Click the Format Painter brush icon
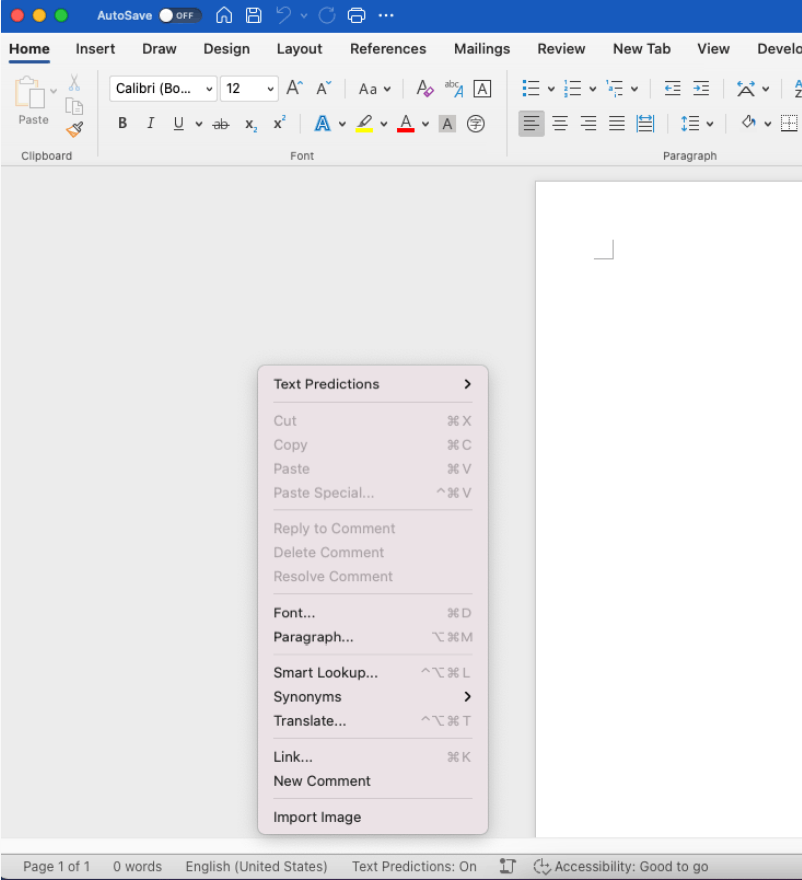 (x=74, y=129)
